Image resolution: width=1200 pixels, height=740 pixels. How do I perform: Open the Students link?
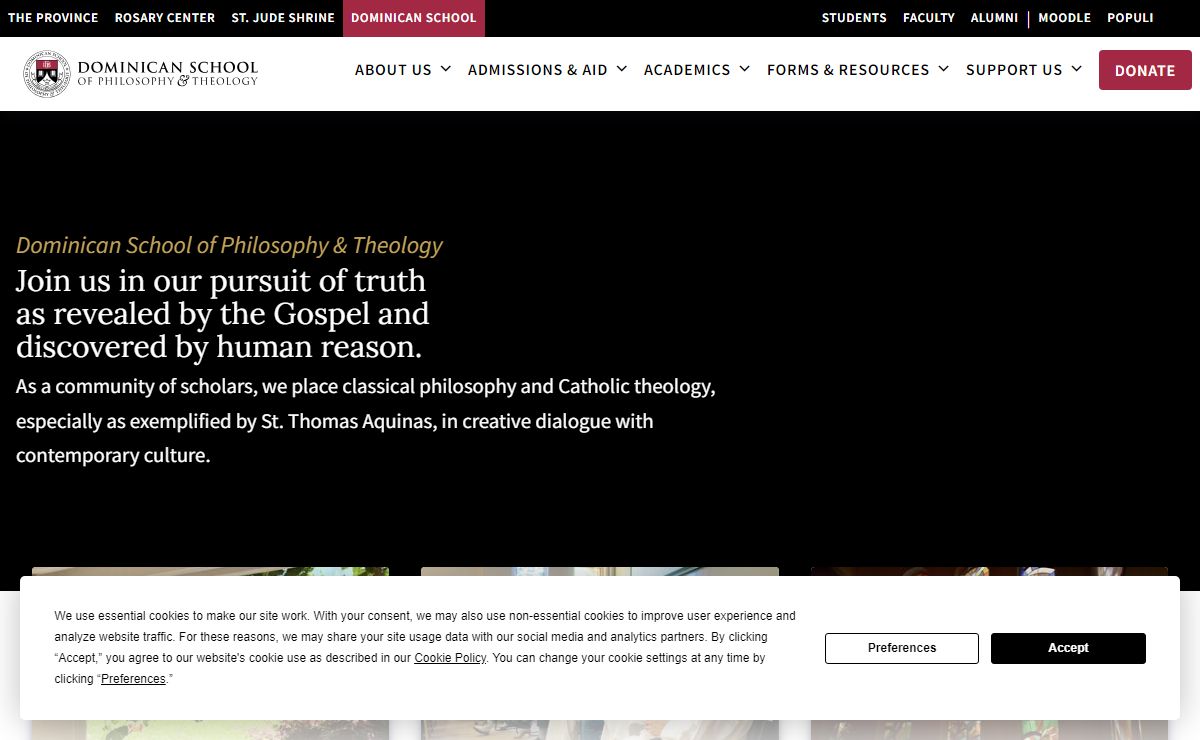pyautogui.click(x=854, y=18)
